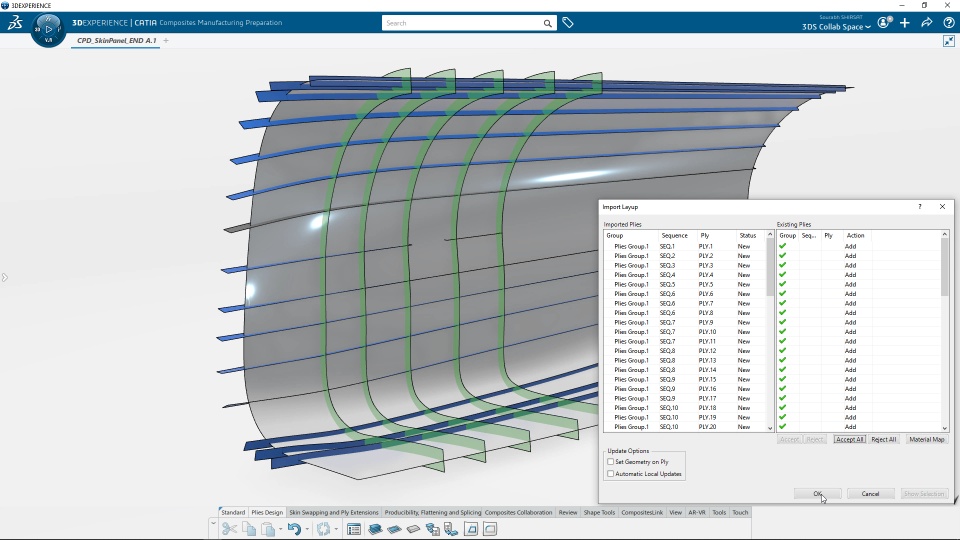Open the 3DS Collab Space dropdown

click(x=836, y=27)
